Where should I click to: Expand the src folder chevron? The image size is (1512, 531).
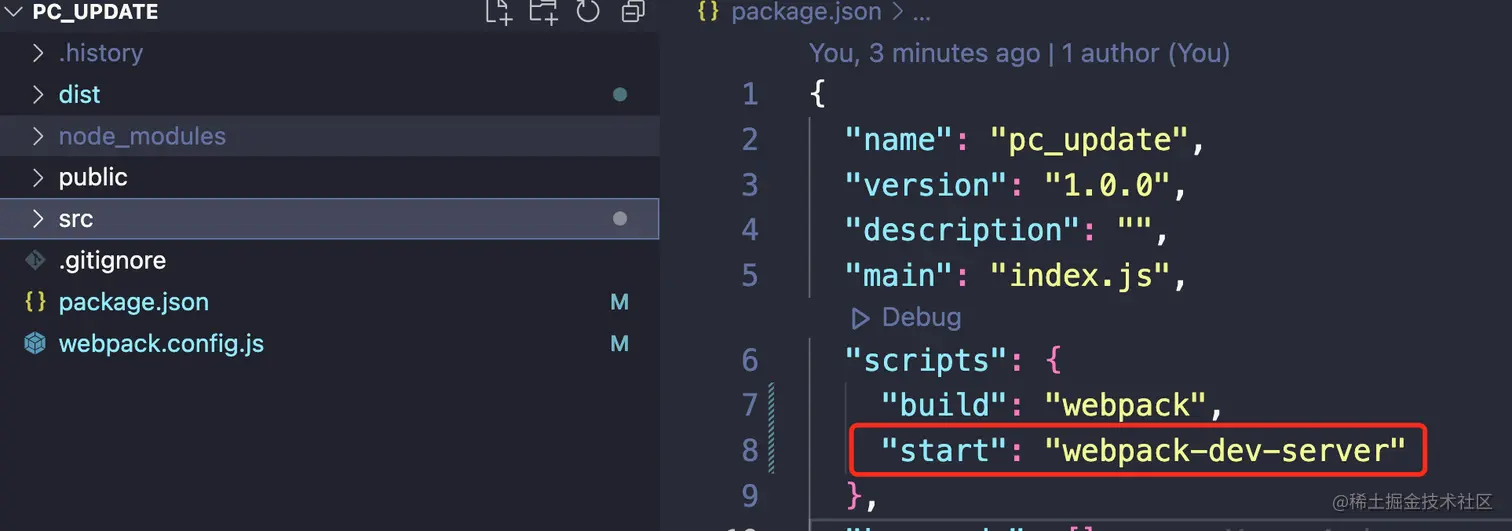tap(38, 218)
